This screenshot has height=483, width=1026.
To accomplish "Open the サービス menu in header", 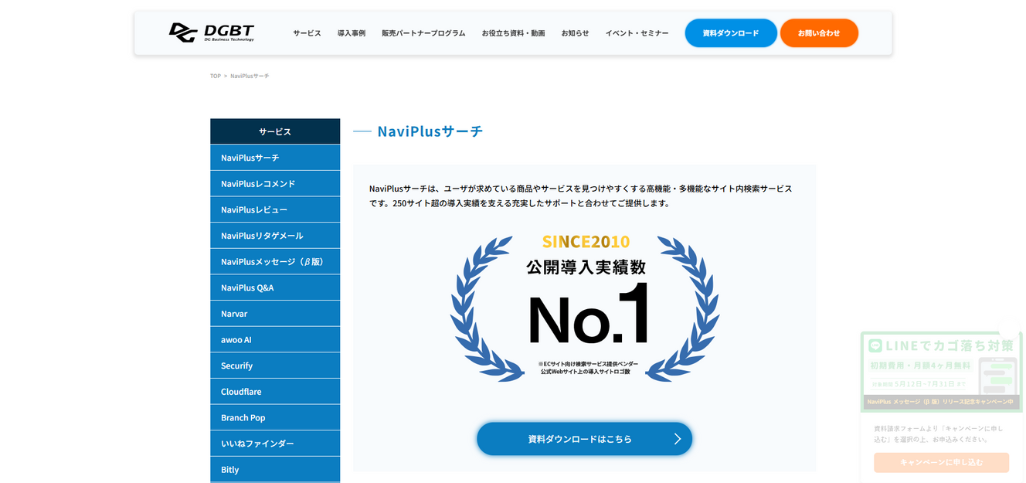I will [307, 33].
